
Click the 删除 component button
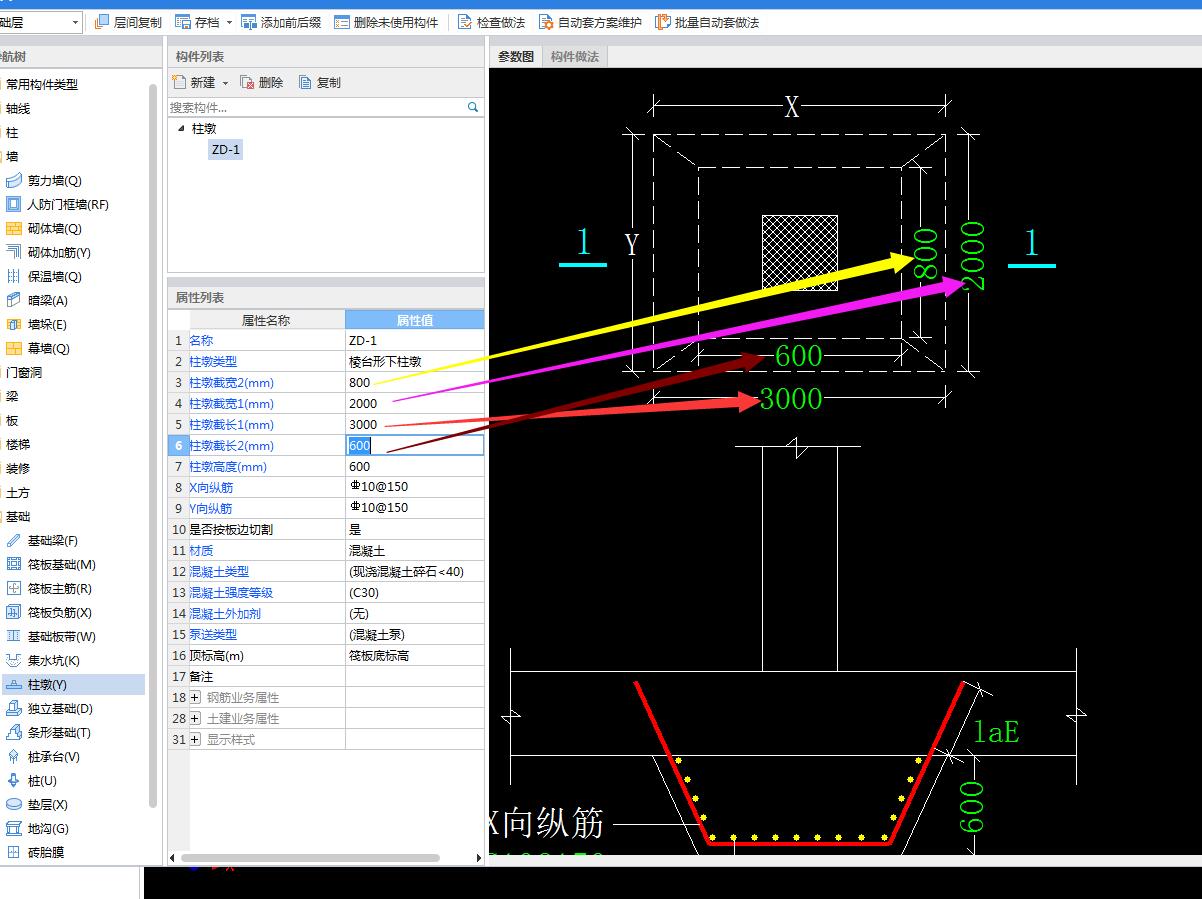click(262, 83)
